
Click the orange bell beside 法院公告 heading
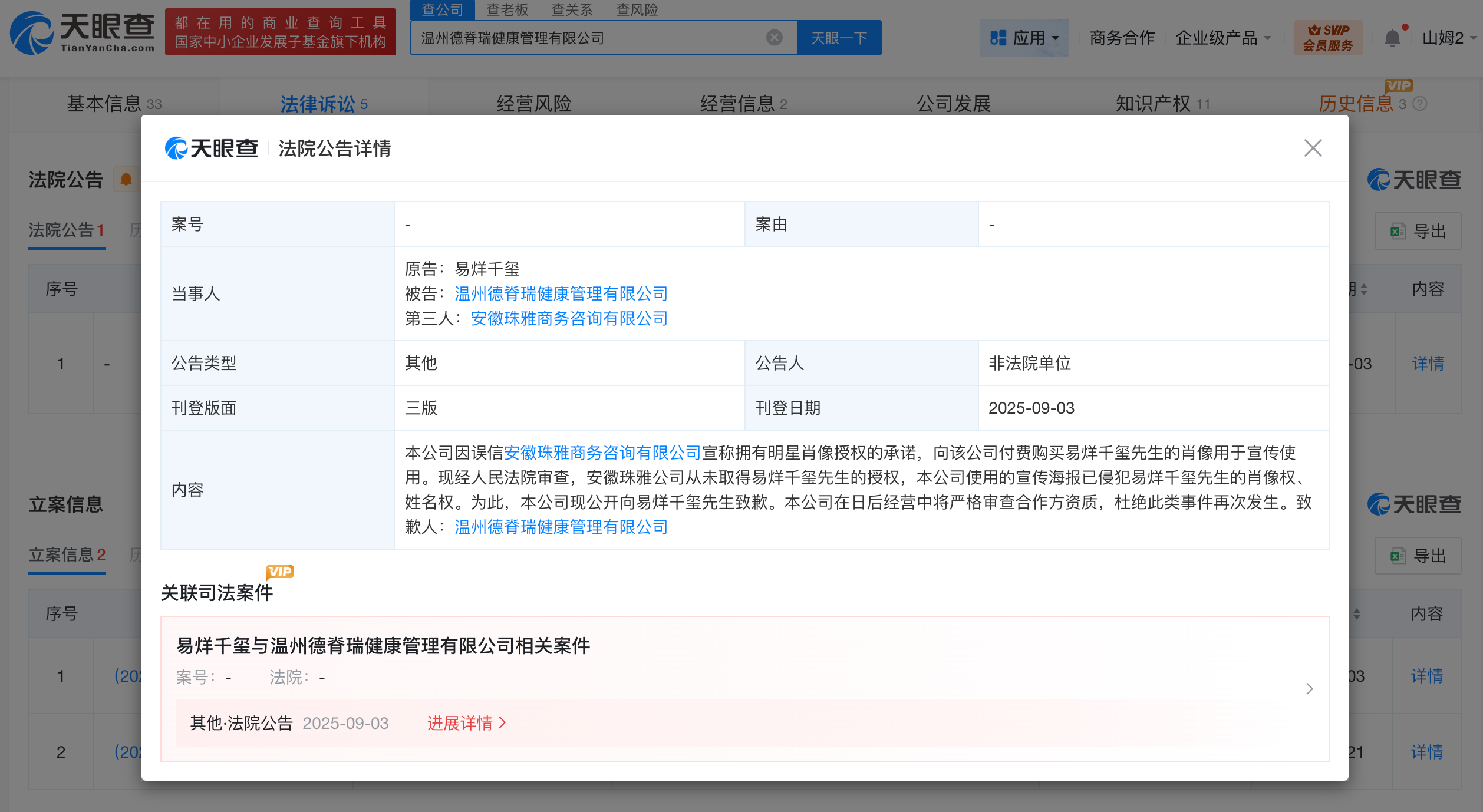click(126, 179)
